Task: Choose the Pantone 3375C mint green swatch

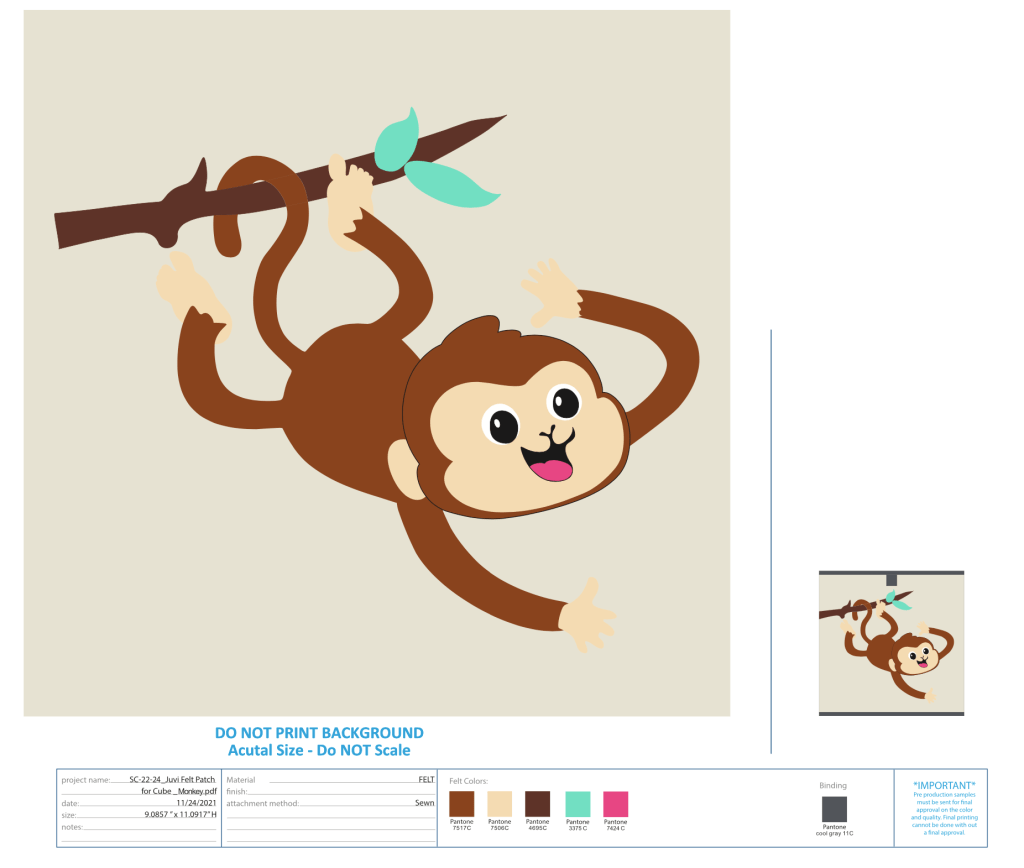Action: tap(577, 804)
